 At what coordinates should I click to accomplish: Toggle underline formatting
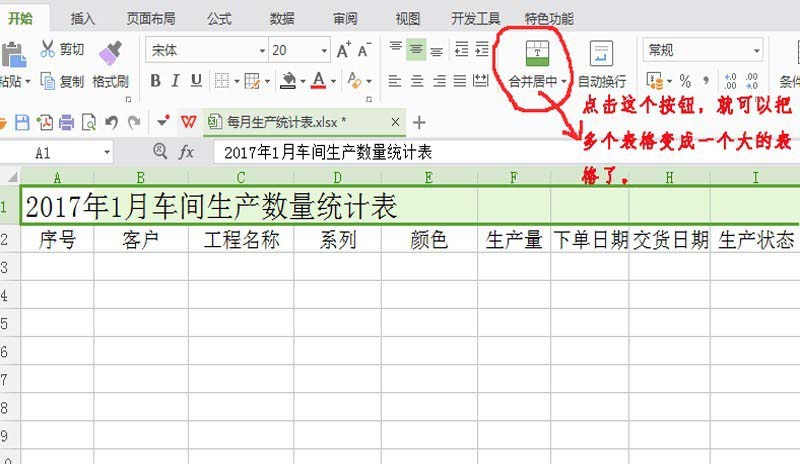tap(196, 81)
